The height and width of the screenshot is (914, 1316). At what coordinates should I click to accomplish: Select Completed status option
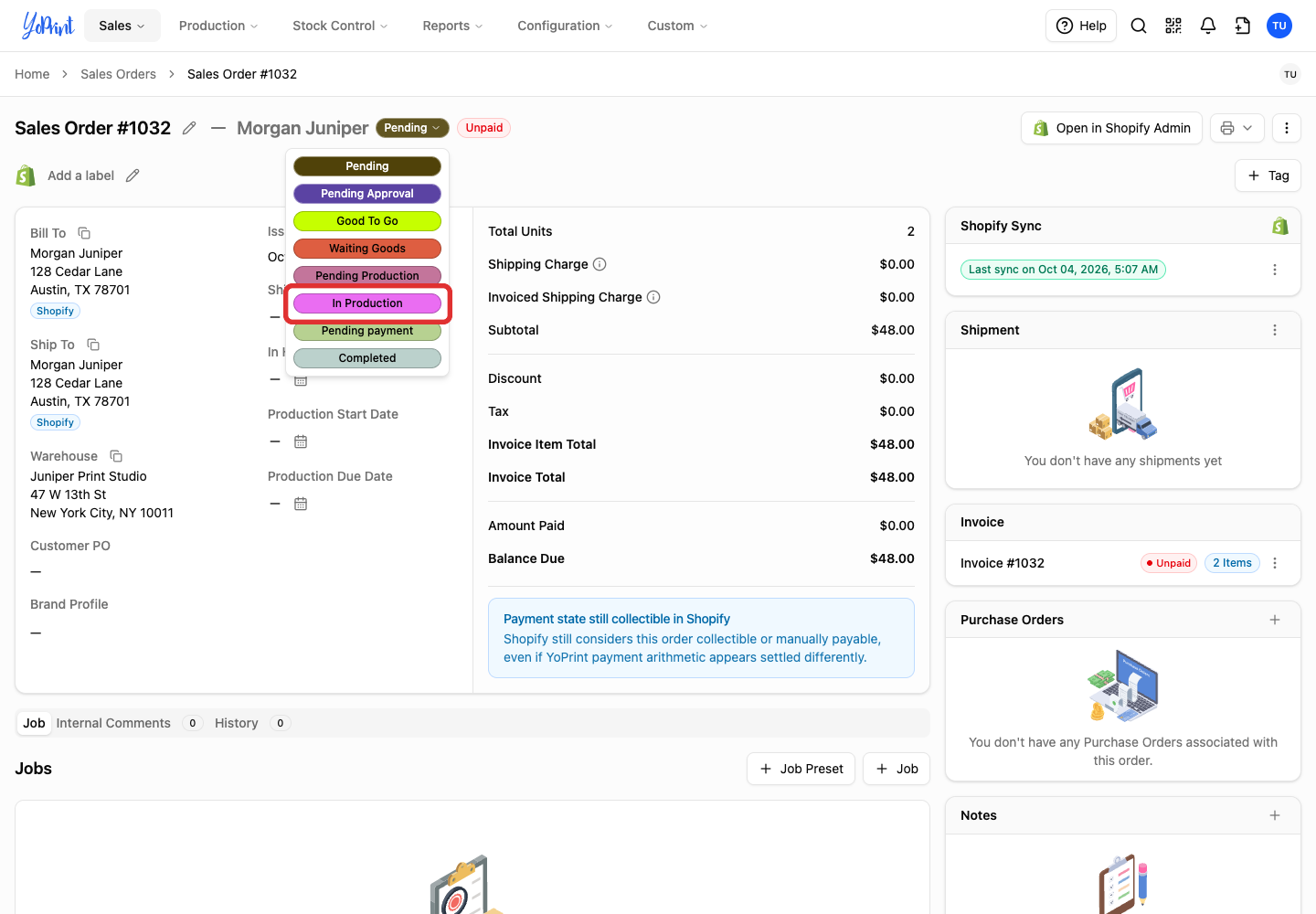pos(367,358)
